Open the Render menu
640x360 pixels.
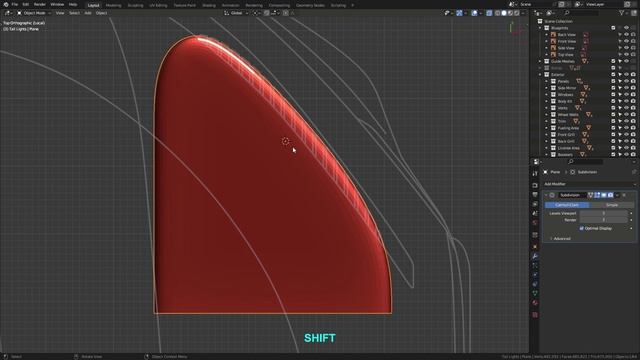click(40, 4)
